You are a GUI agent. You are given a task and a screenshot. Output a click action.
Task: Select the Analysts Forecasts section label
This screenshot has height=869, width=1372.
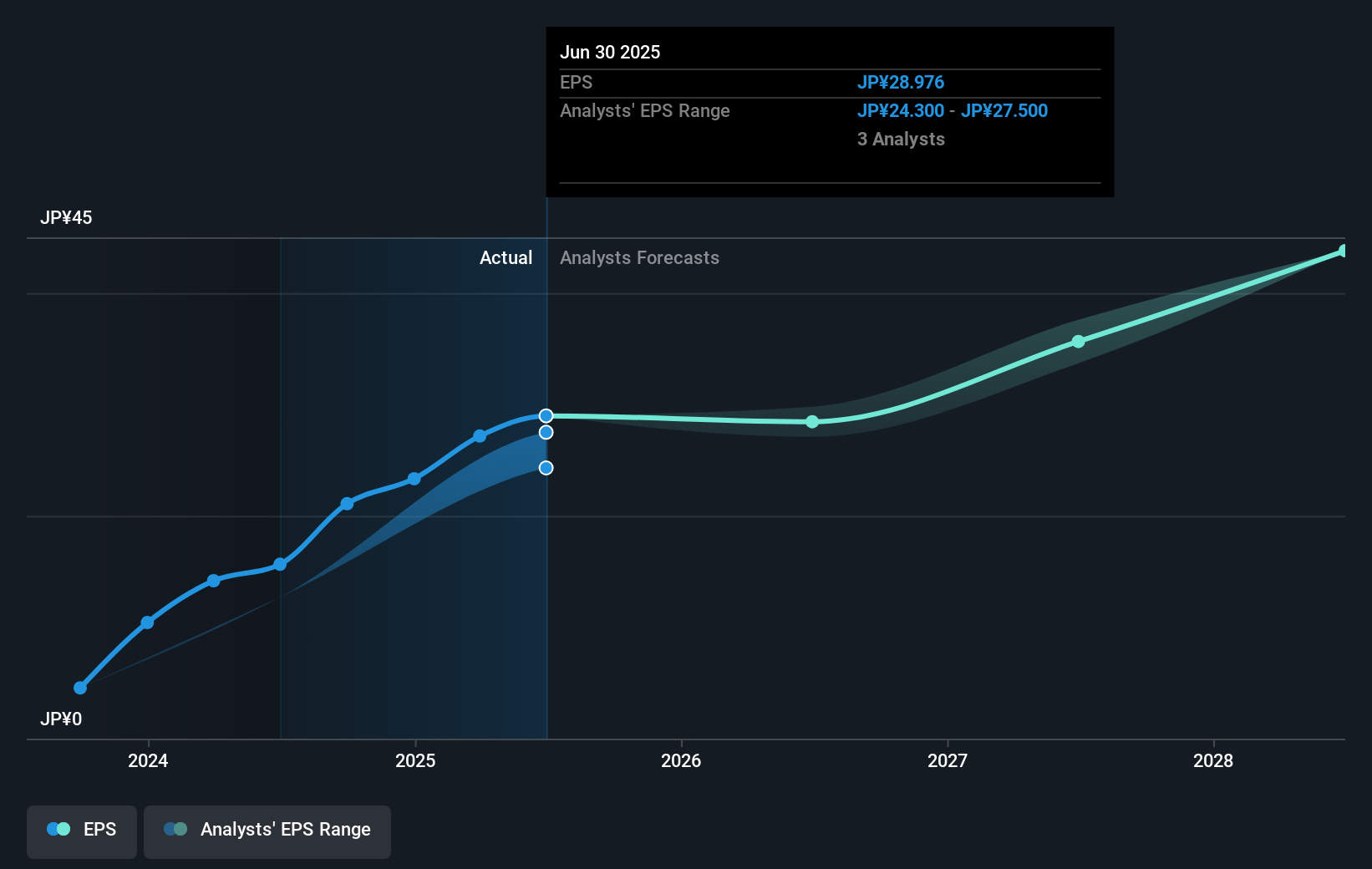click(639, 257)
